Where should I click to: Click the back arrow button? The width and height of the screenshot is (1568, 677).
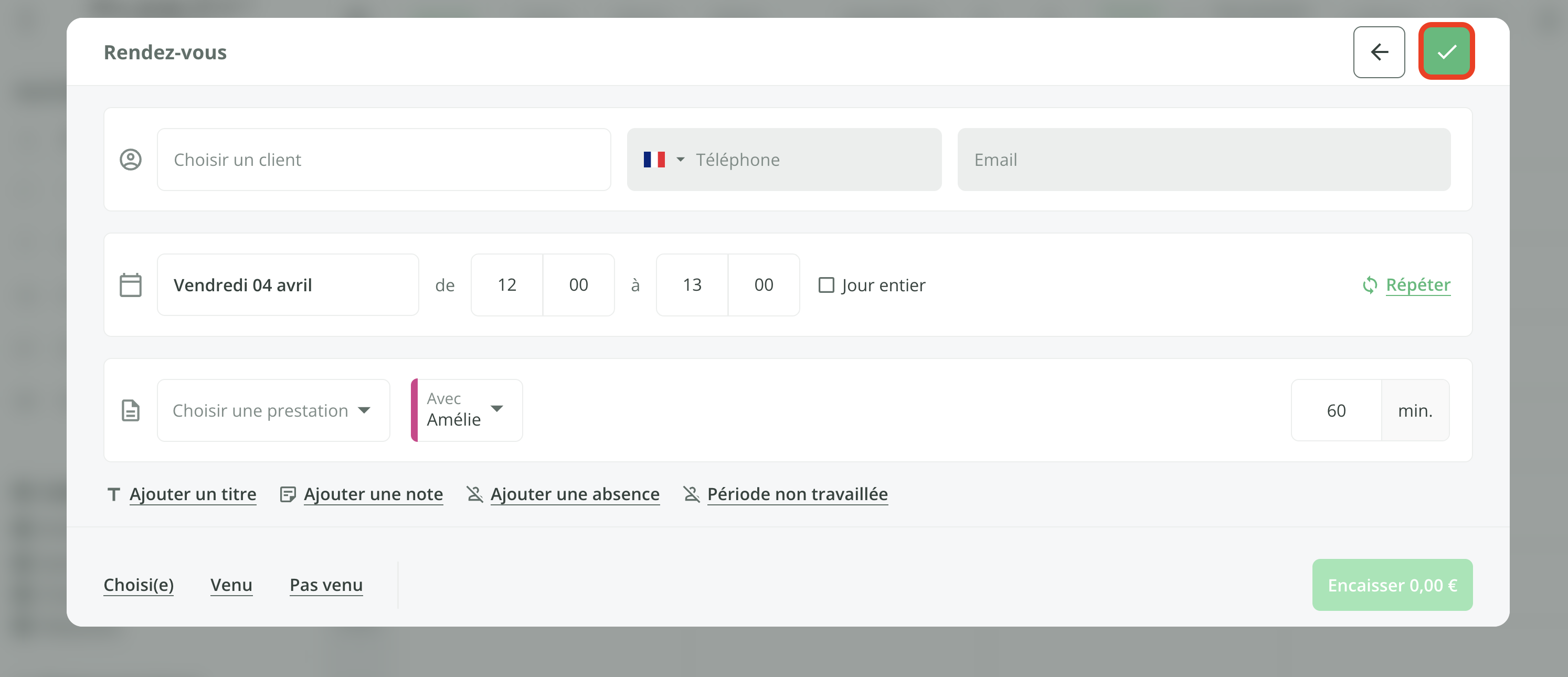1379,52
